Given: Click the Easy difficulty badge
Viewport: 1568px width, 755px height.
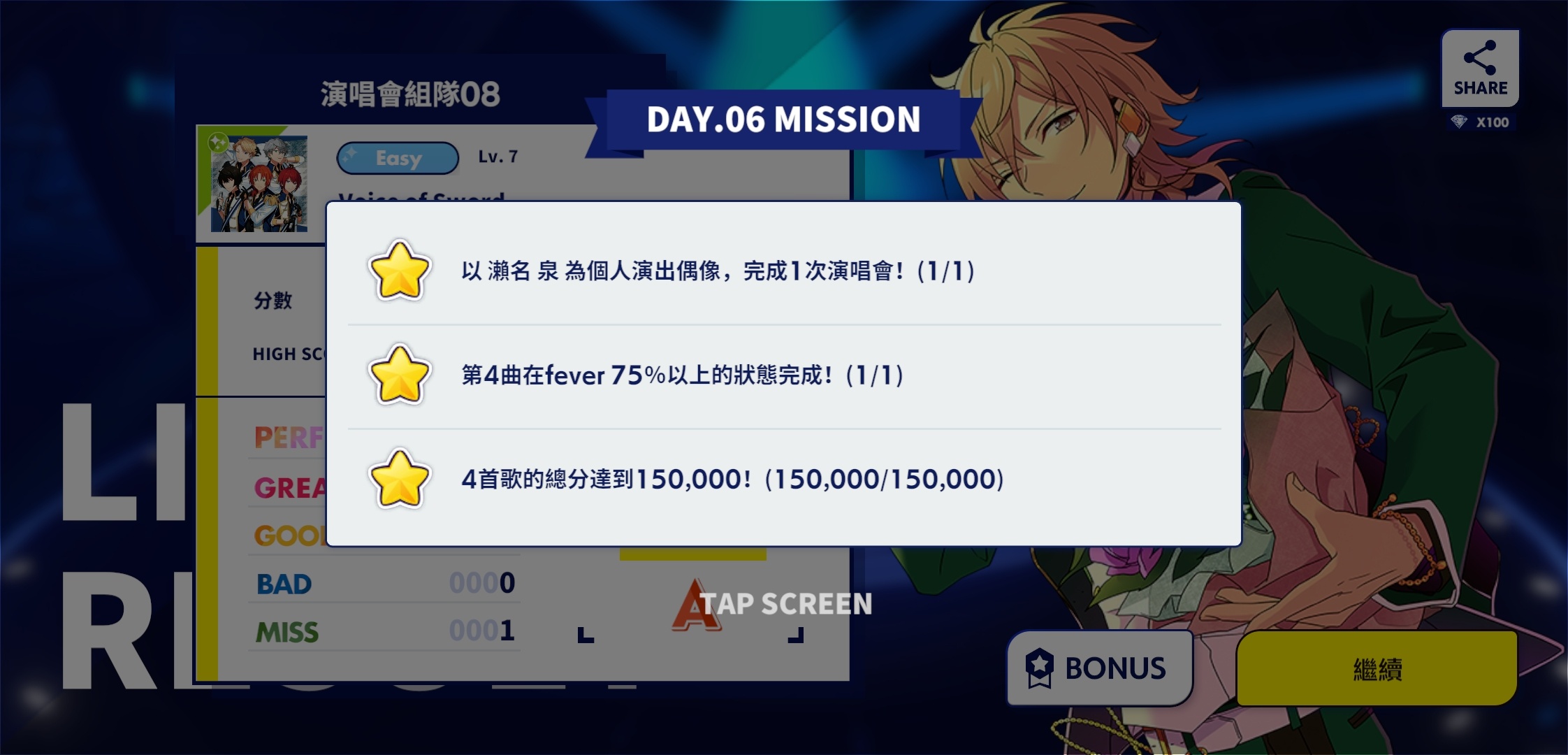Looking at the screenshot, I should pos(398,158).
